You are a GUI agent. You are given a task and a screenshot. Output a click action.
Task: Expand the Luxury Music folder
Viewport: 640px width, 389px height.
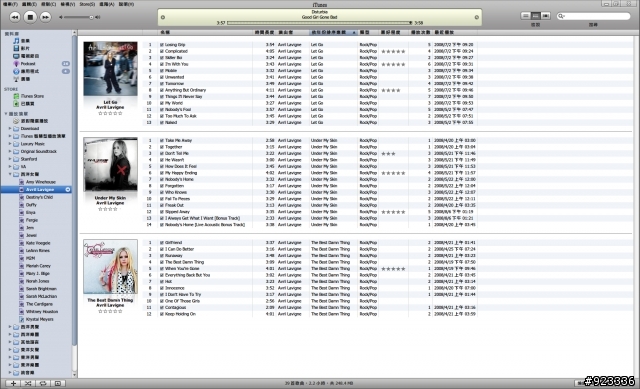(10, 144)
